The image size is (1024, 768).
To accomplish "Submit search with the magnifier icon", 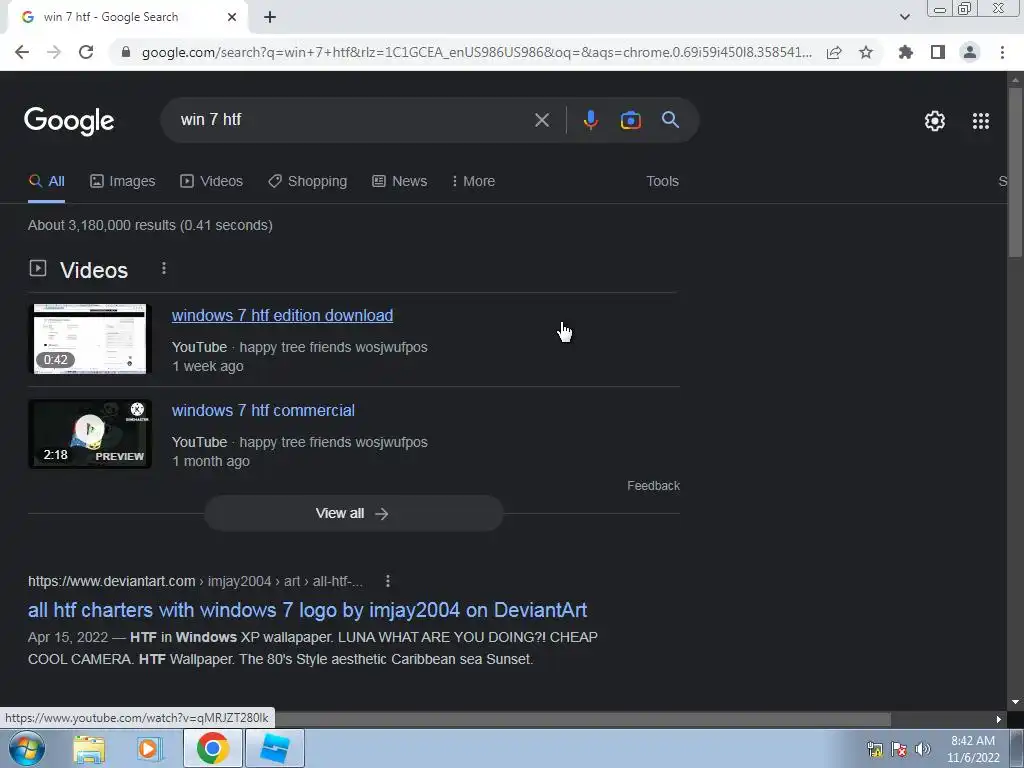I will pyautogui.click(x=671, y=120).
